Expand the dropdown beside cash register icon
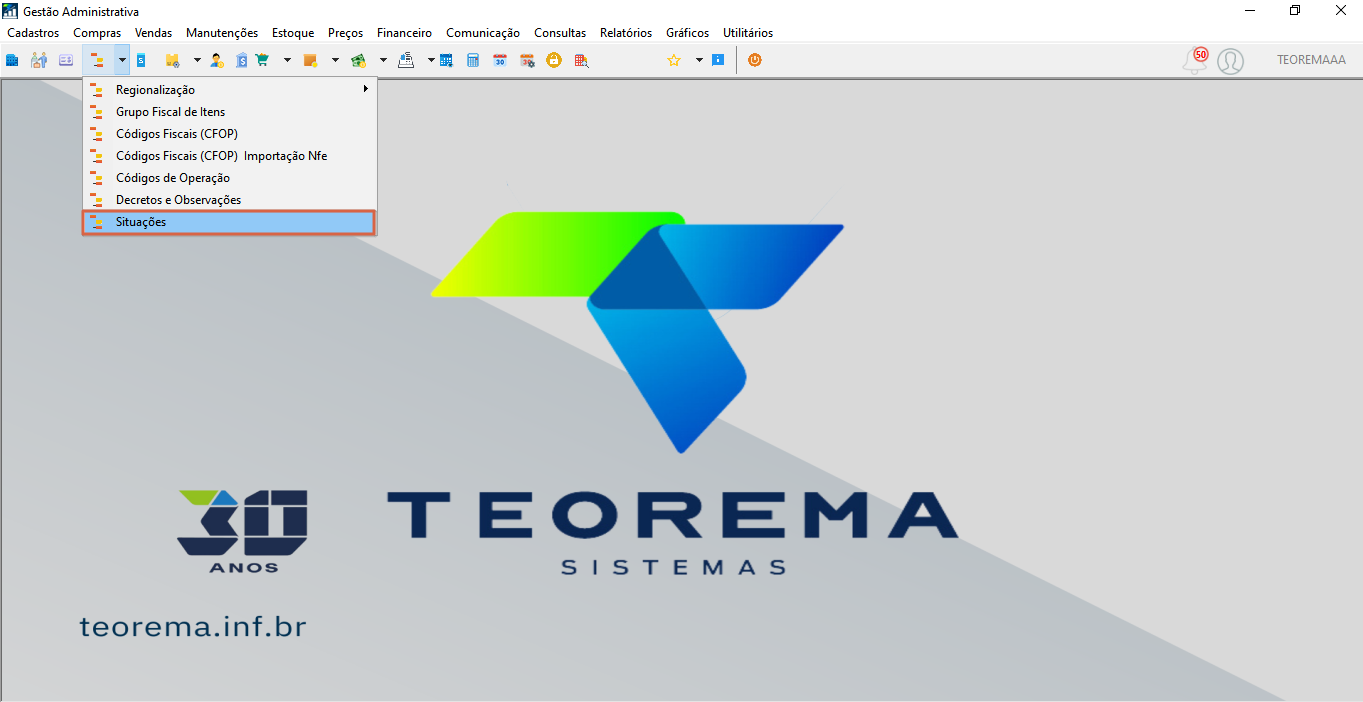The width and height of the screenshot is (1363, 702). (x=431, y=60)
